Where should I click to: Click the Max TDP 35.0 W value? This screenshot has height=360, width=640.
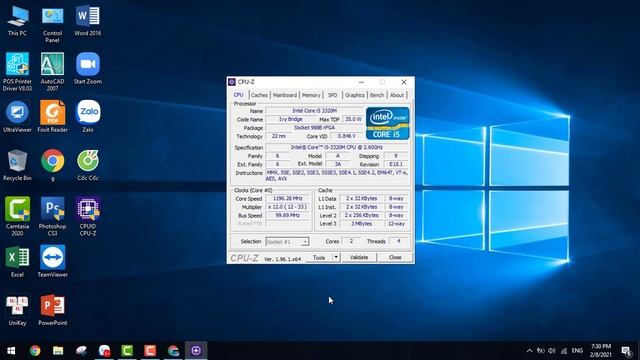click(x=353, y=119)
